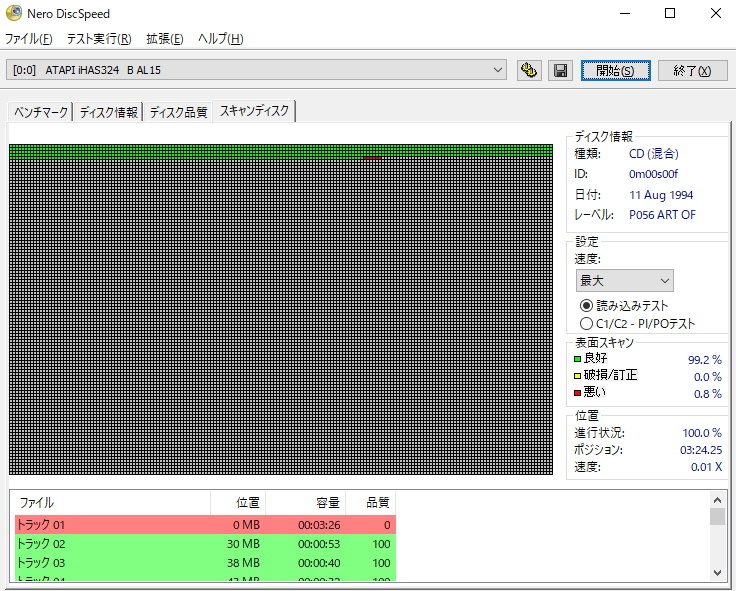The width and height of the screenshot is (736, 591).
Task: Open the drive selection dropdown ATAPI iHAS324
Action: coord(256,70)
